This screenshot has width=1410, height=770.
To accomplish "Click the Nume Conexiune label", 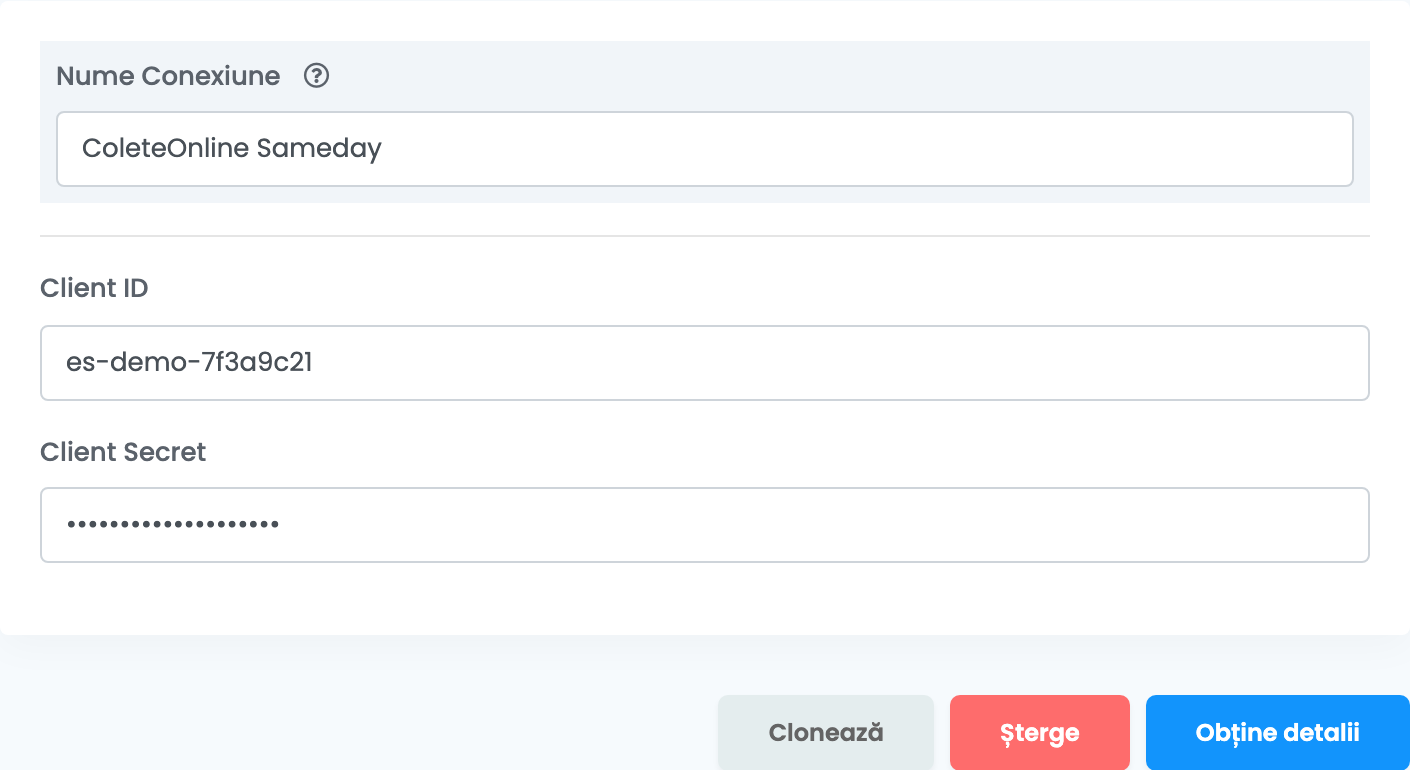I will pos(168,76).
